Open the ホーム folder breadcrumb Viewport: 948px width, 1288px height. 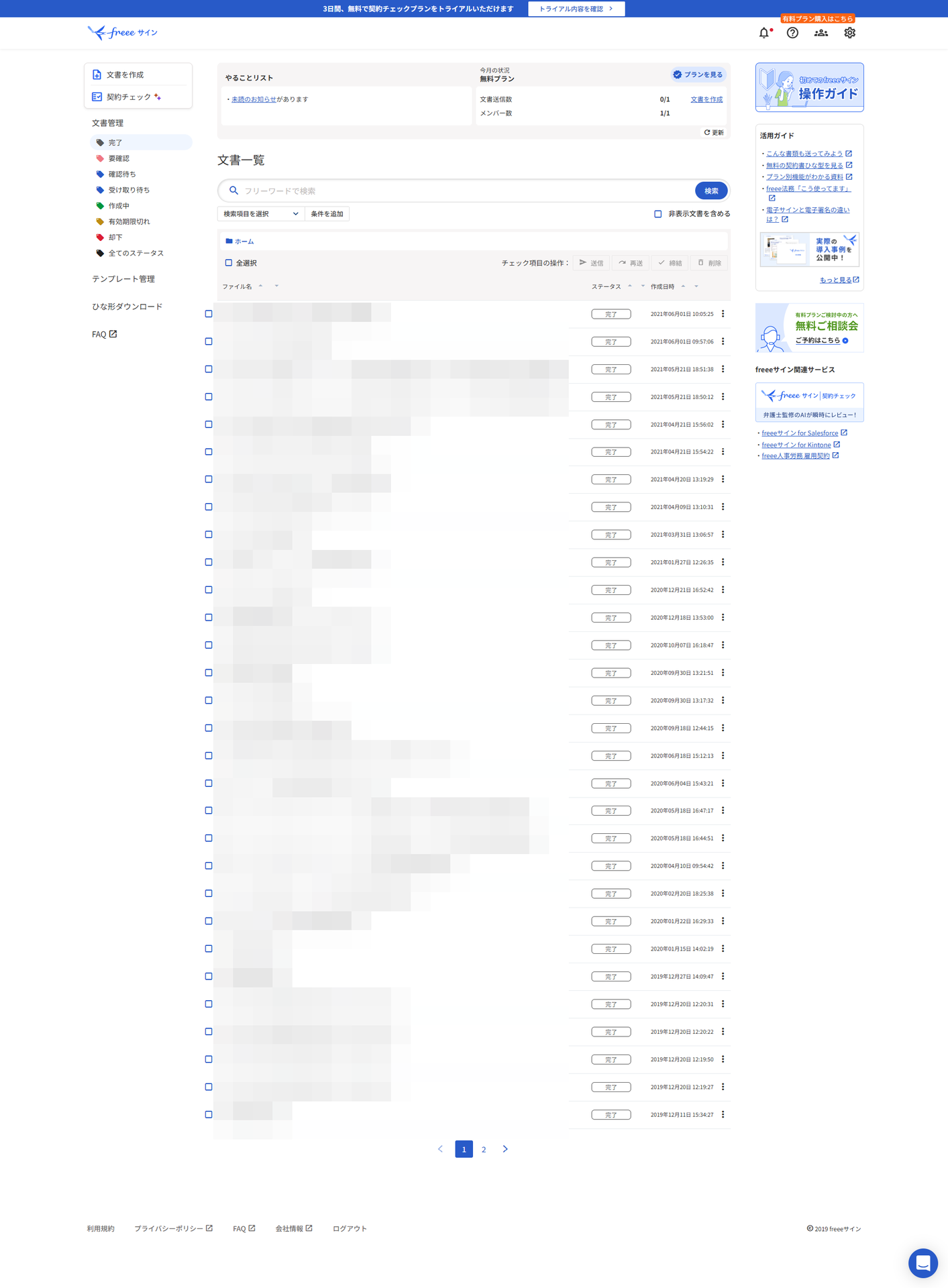(240, 241)
